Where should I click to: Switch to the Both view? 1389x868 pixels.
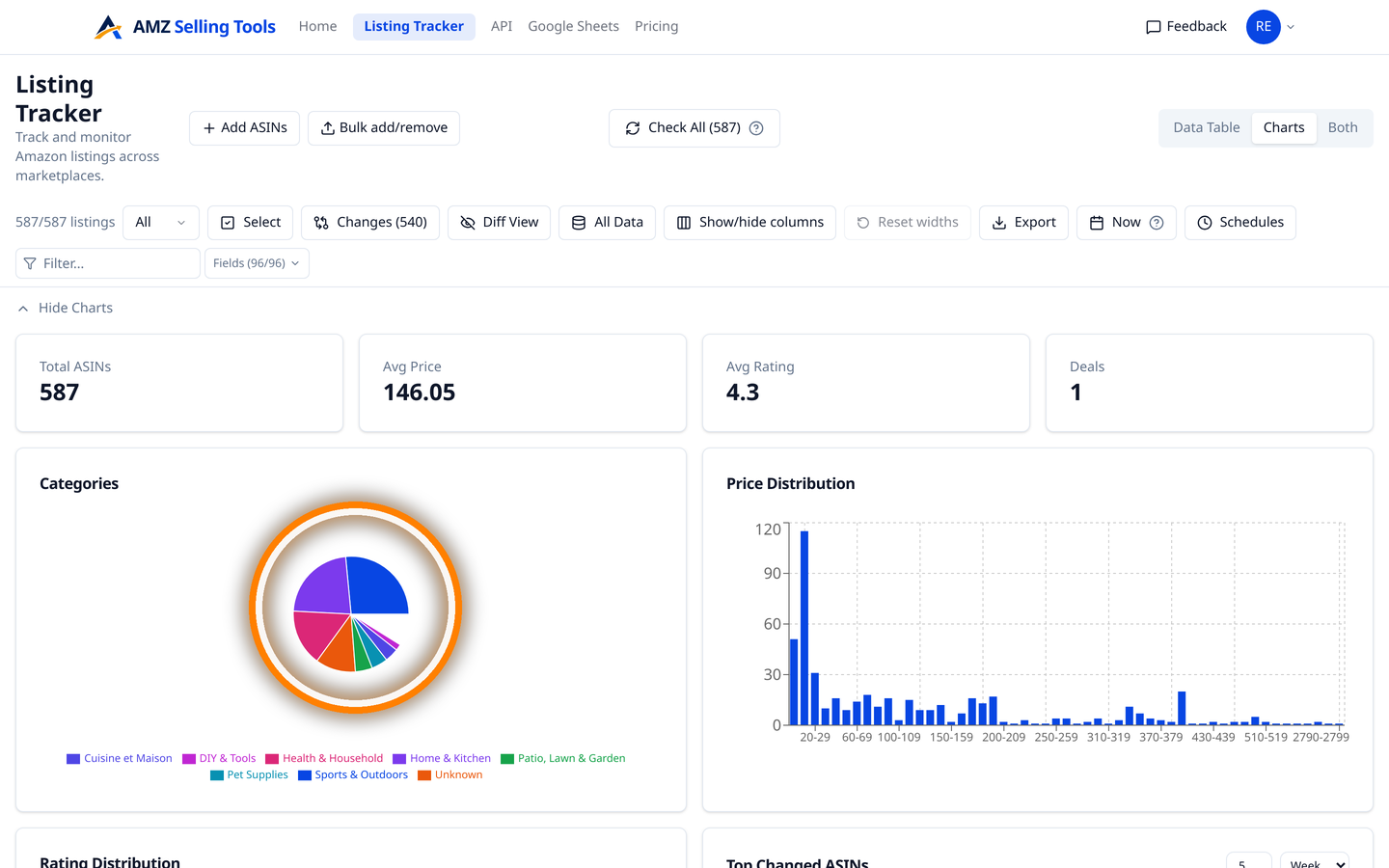pos(1343,127)
